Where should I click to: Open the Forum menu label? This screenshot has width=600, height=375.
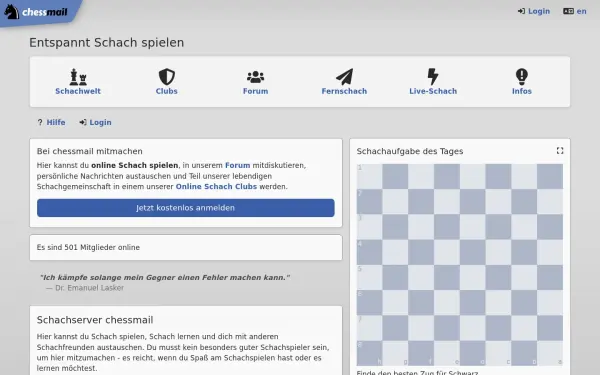coord(255,91)
